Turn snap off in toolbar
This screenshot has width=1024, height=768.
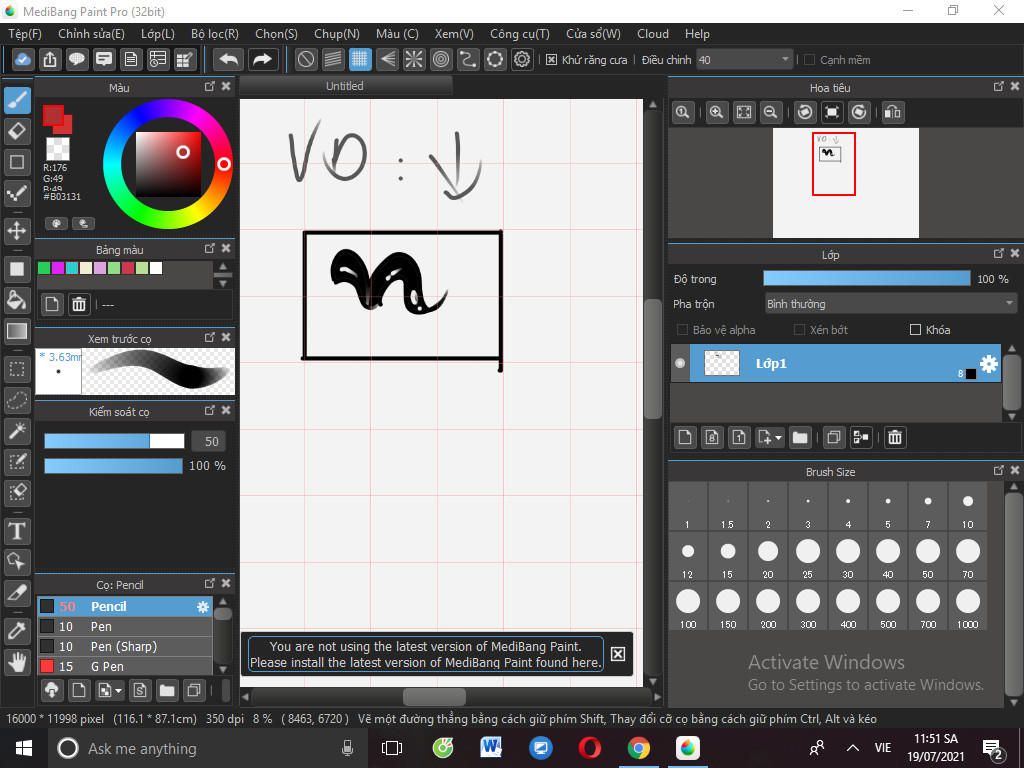[306, 59]
